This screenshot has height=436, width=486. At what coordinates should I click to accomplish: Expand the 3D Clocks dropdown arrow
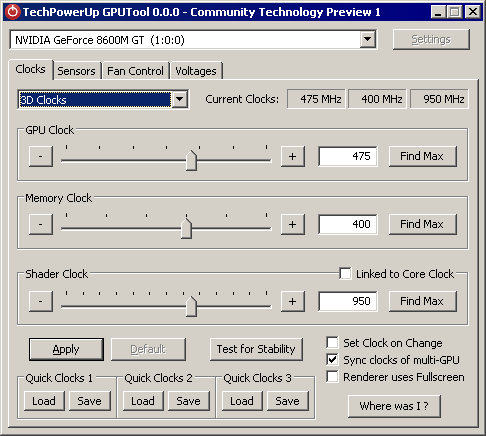click(180, 99)
